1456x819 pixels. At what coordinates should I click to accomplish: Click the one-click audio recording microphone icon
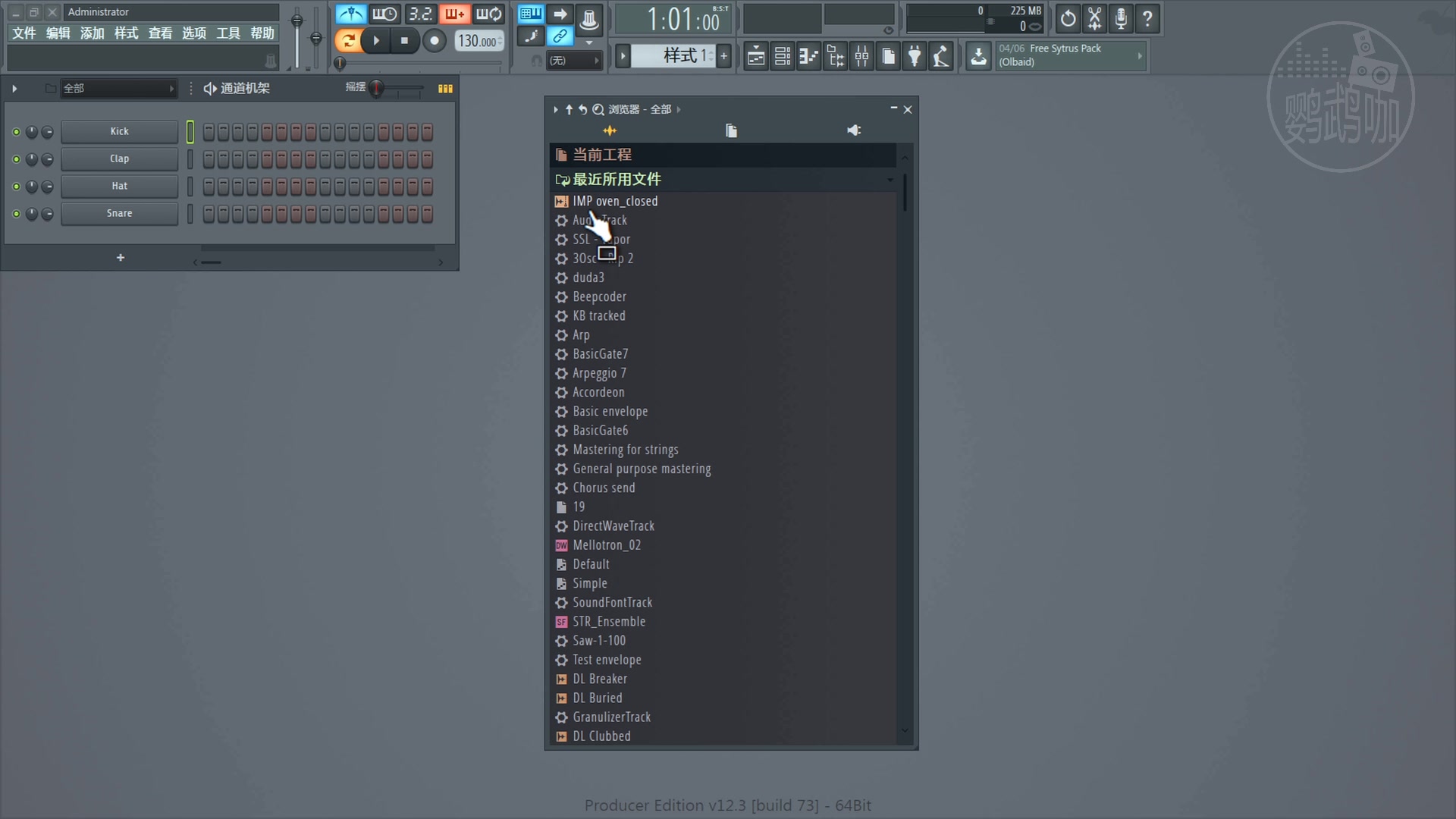coord(1121,18)
